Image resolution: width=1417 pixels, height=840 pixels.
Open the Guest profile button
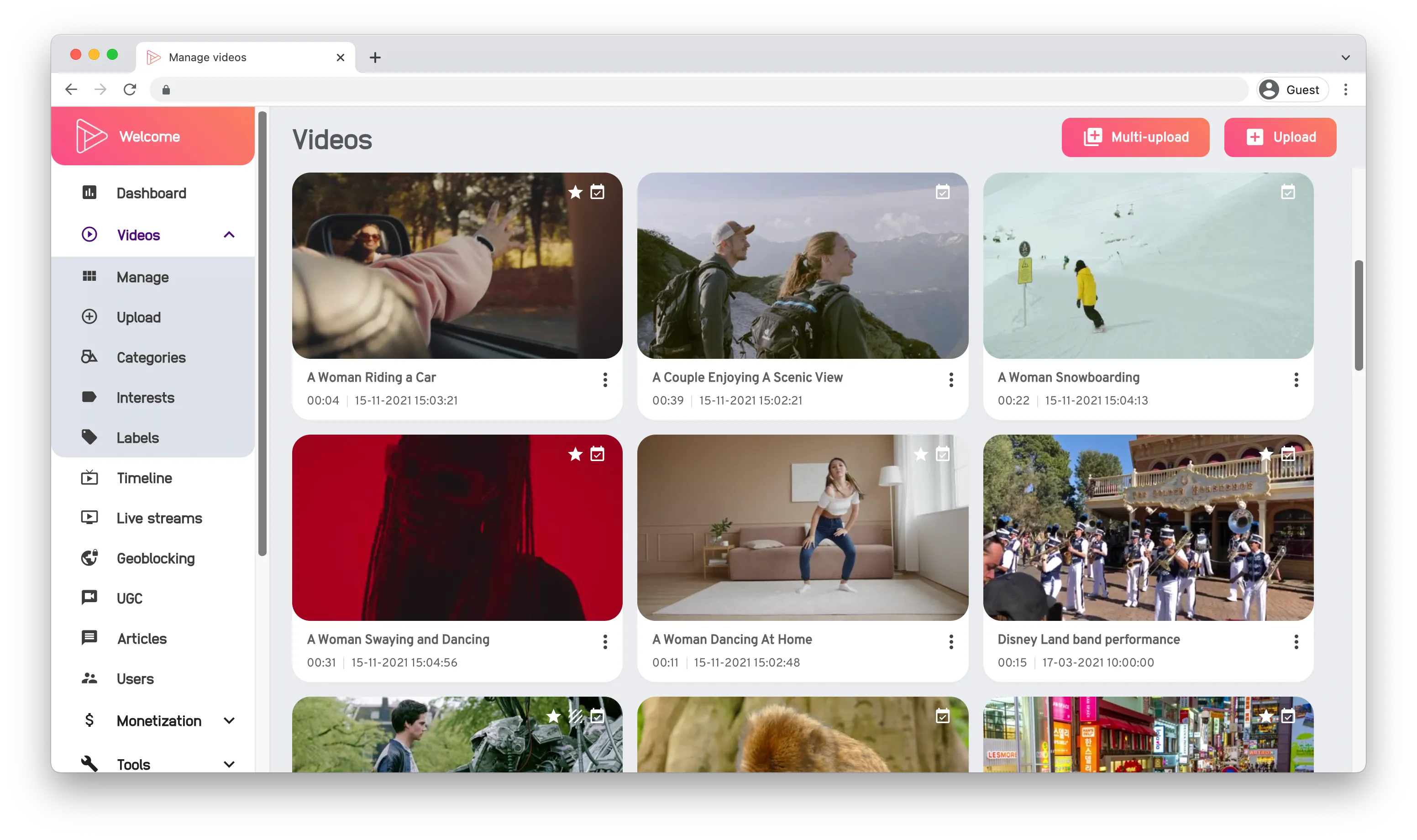(1292, 90)
